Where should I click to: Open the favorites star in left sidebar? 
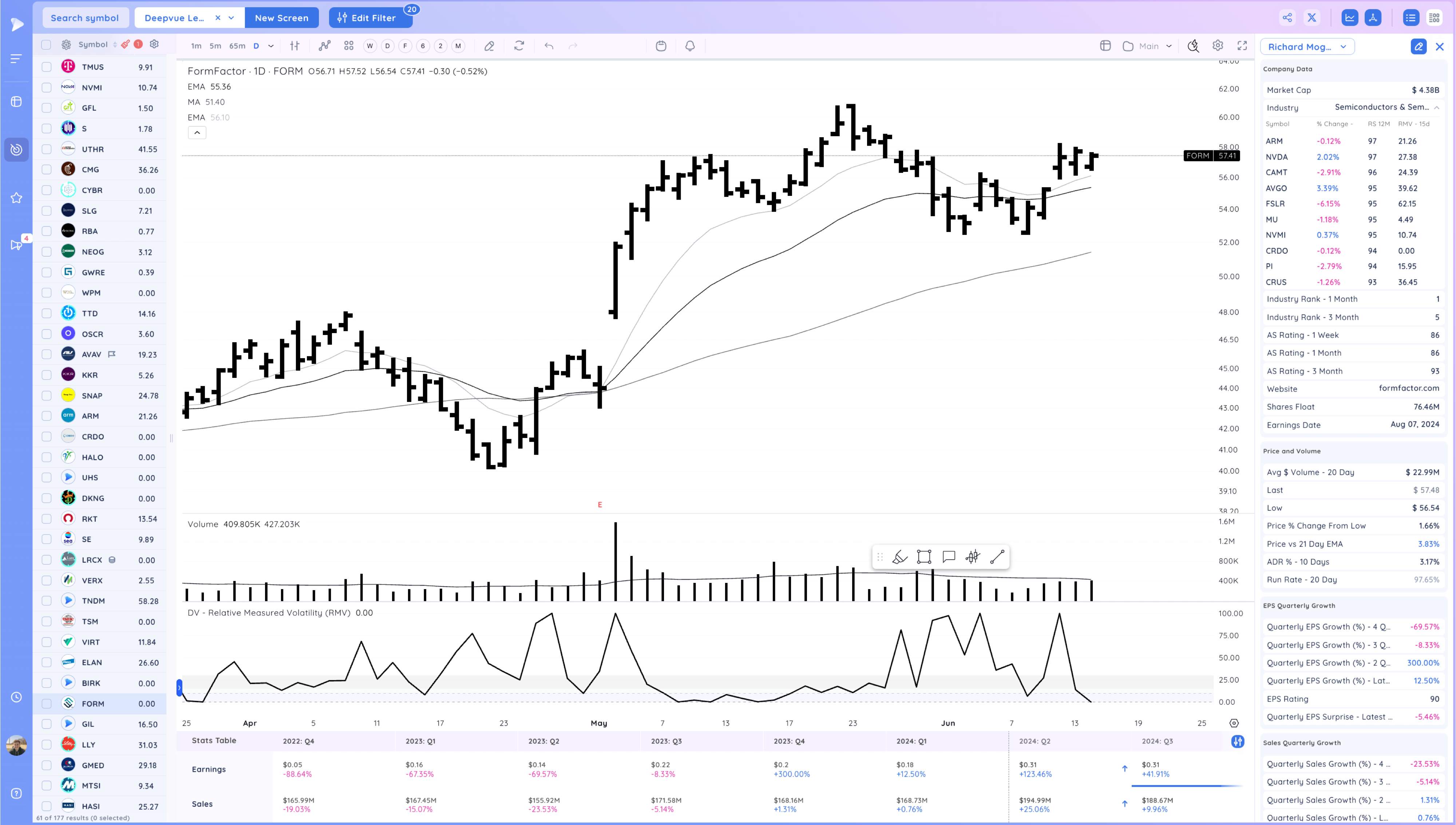pyautogui.click(x=16, y=198)
